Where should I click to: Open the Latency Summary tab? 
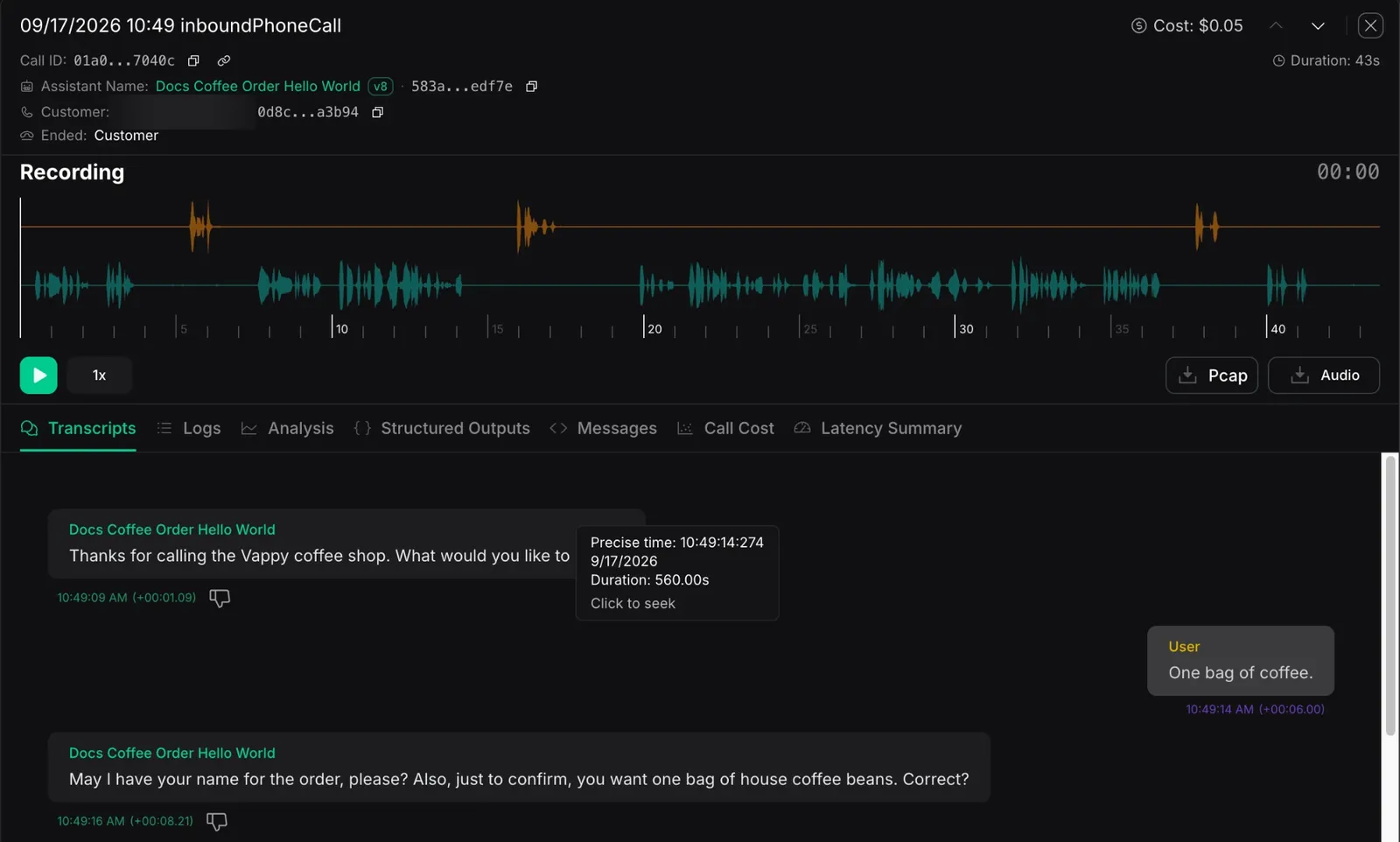[x=878, y=428]
